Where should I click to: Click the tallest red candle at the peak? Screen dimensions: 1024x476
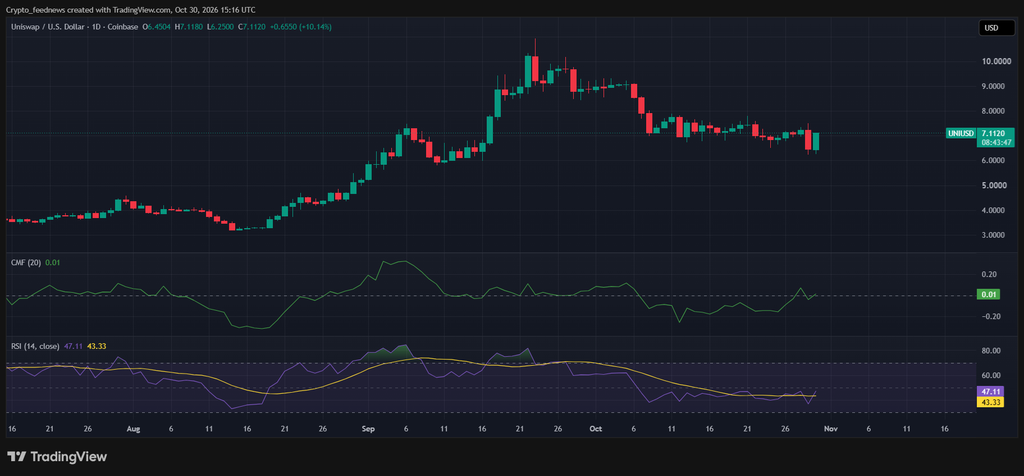tap(535, 68)
